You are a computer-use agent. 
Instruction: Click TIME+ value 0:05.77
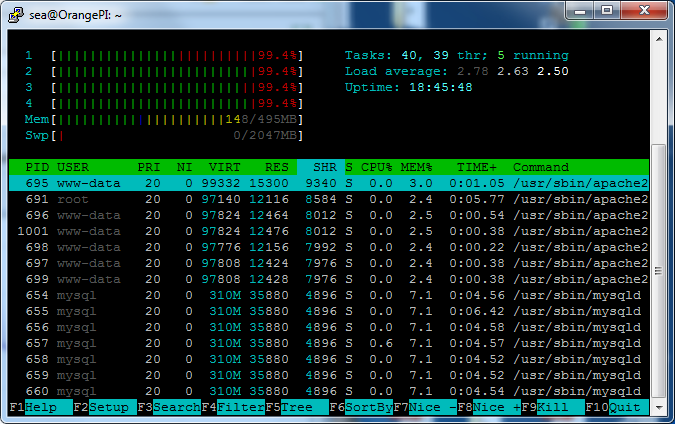[477, 199]
